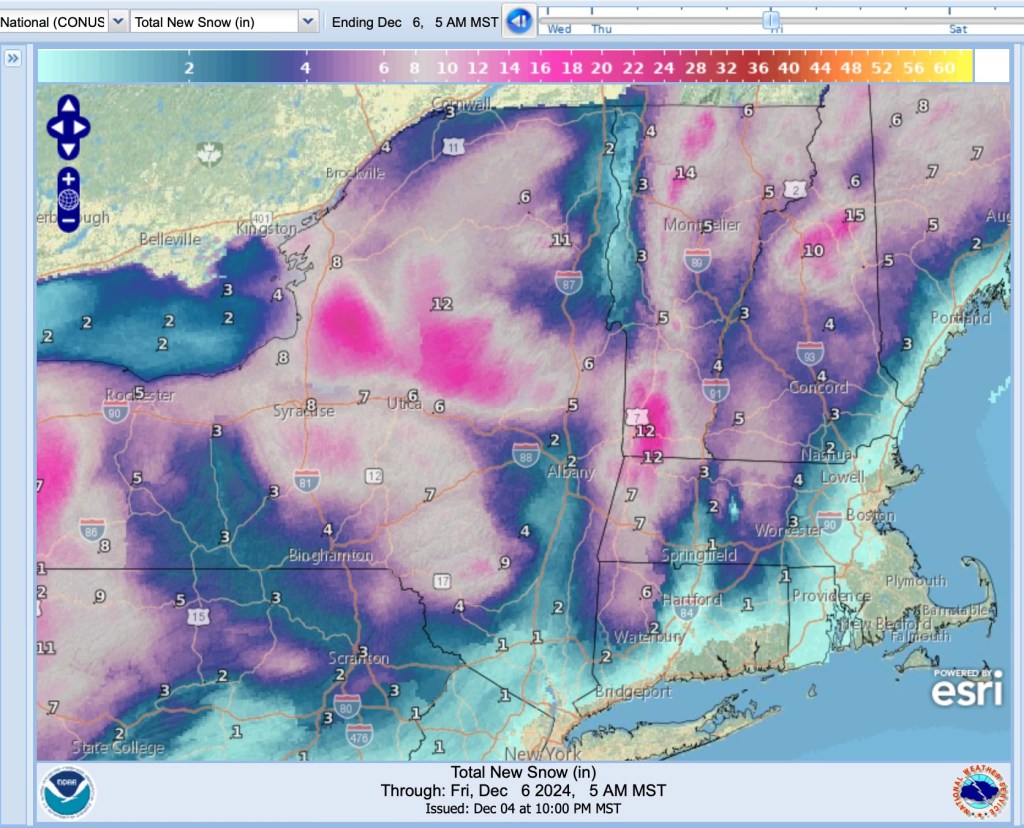Open the National (CONUS) region dropdown arrow

(117, 21)
